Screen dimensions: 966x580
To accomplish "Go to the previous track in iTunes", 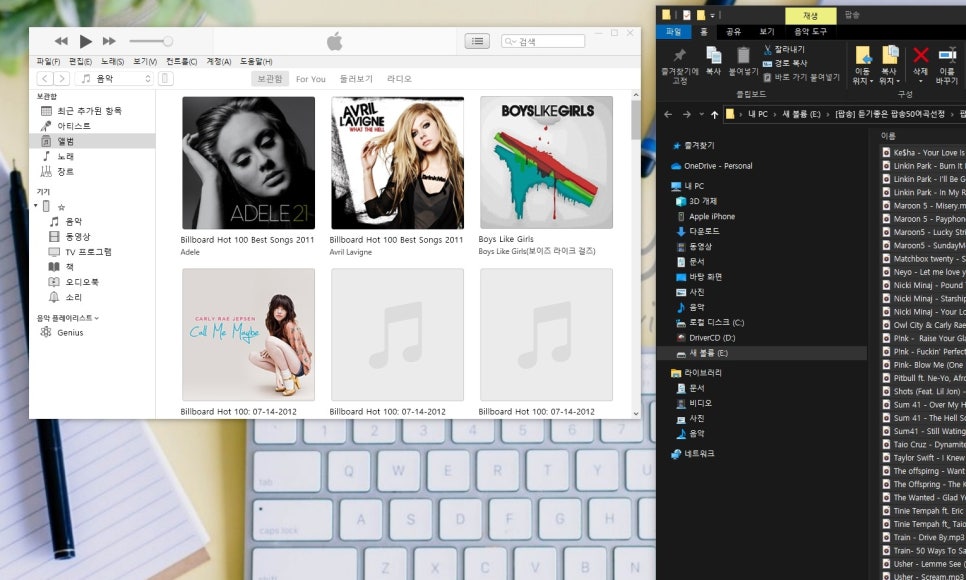I will [61, 41].
